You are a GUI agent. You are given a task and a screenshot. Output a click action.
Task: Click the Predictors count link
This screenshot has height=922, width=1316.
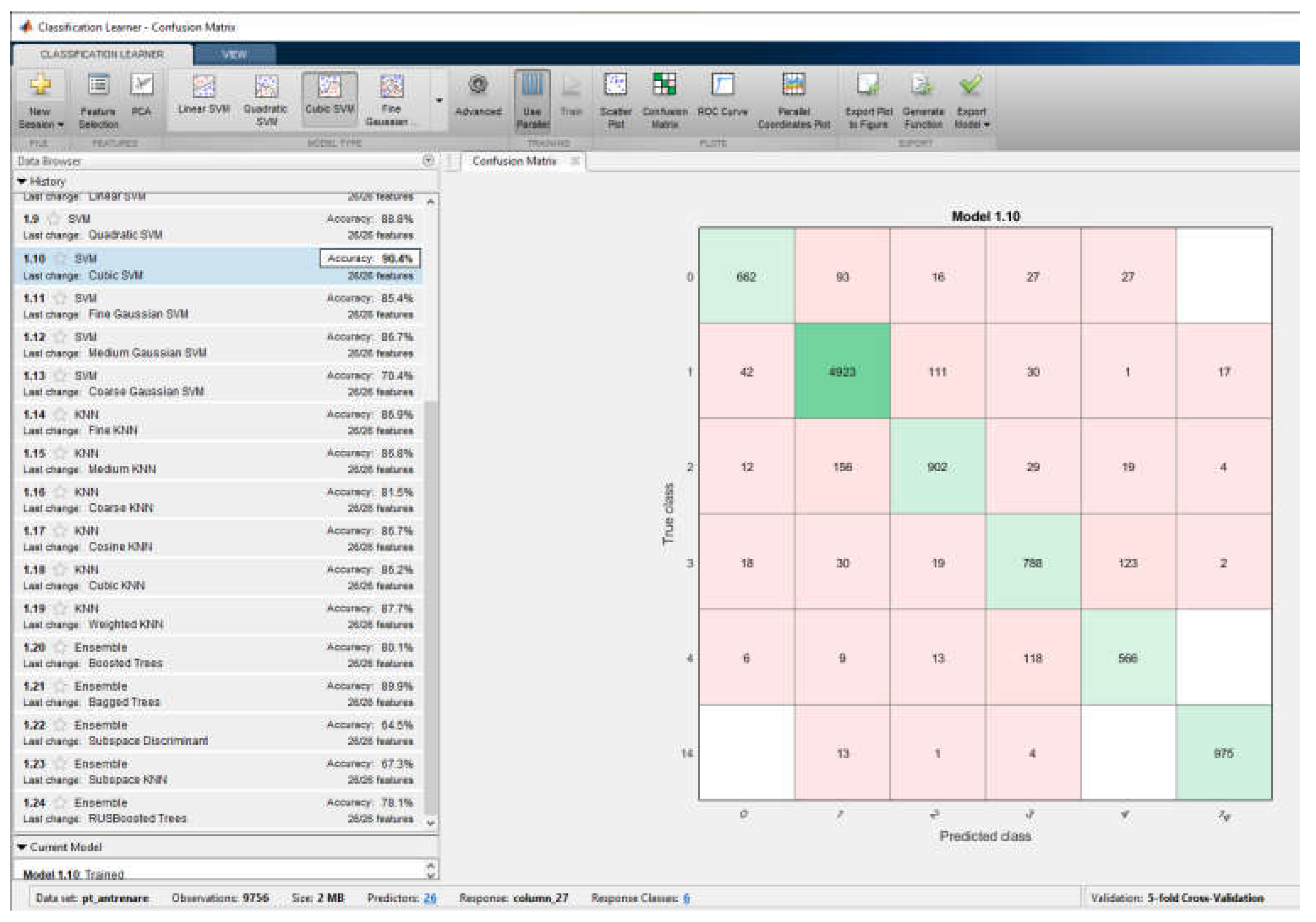point(430,898)
